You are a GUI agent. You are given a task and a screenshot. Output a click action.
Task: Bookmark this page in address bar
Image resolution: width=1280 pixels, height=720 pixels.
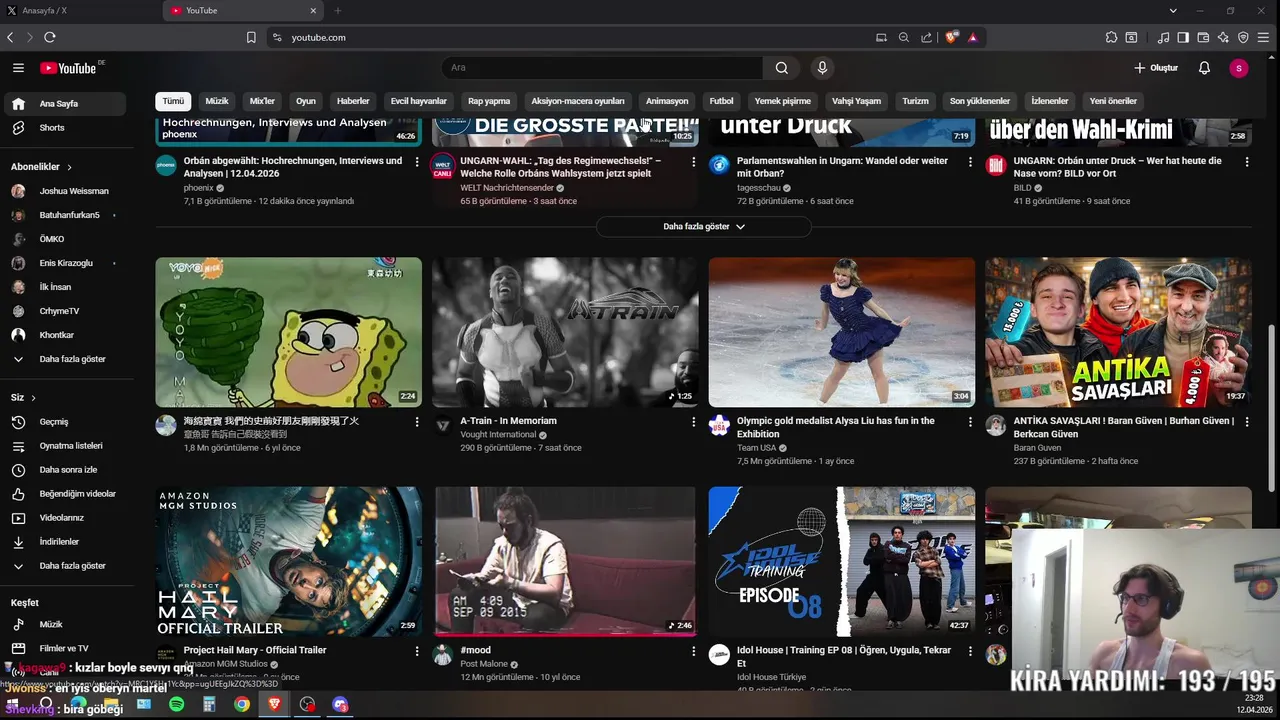[251, 37]
